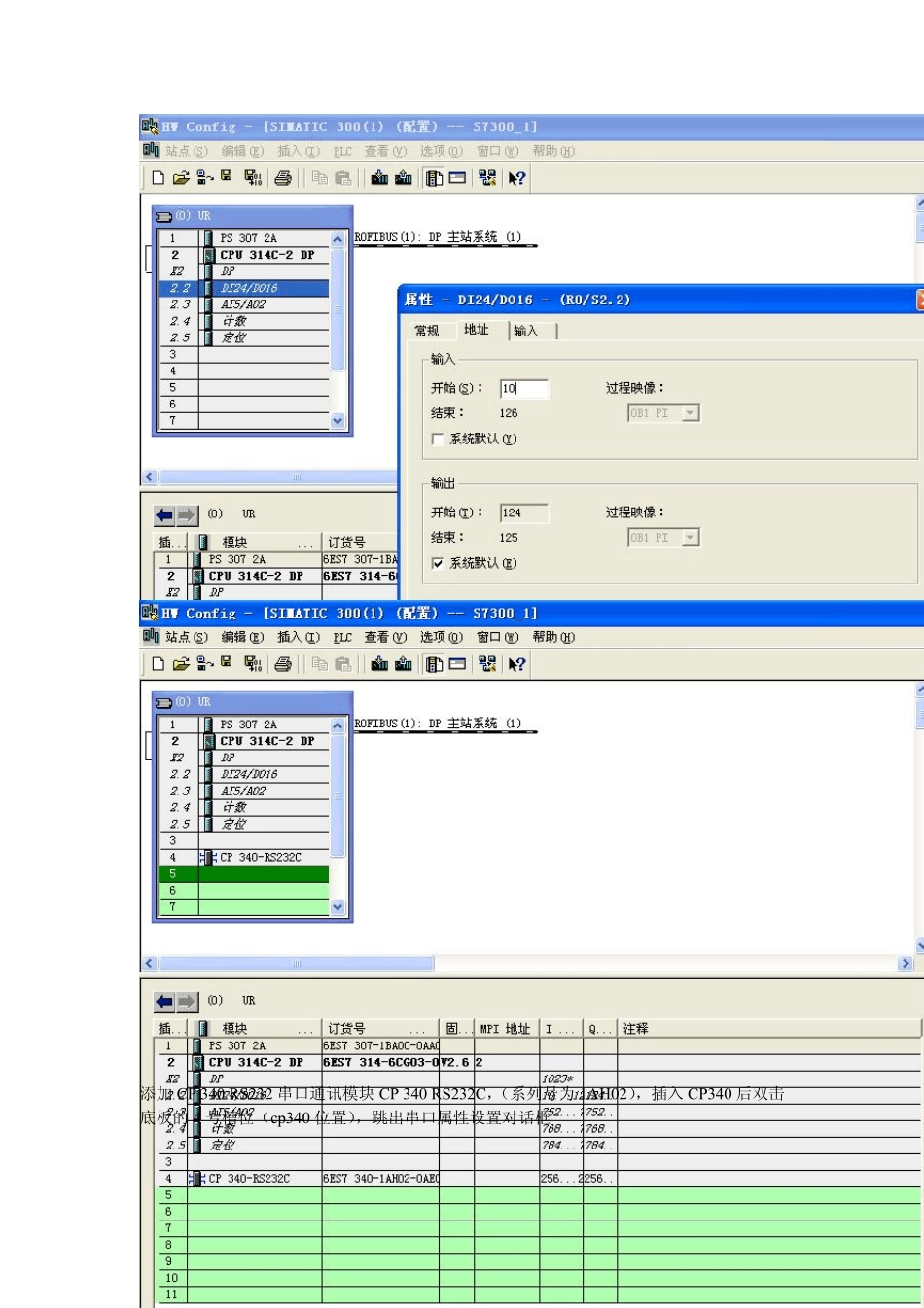Select highlighted DI24/DO16 row in upper rack
This screenshot has width=924, height=1308.
pos(244,289)
